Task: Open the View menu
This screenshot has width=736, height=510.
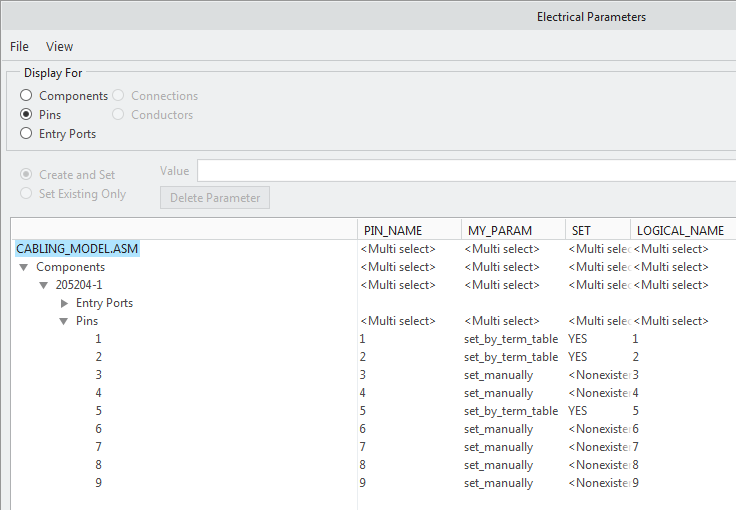Action: (x=59, y=46)
